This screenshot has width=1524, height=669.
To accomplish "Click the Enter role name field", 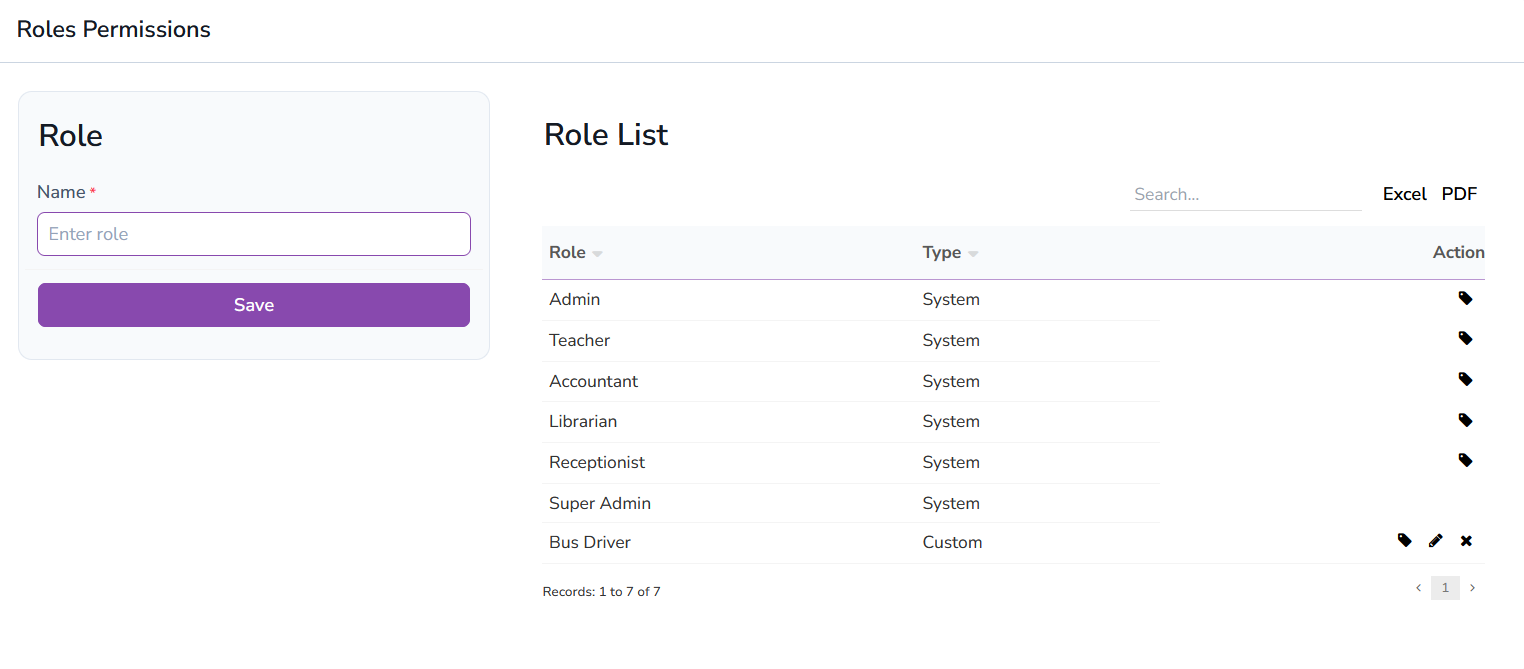I will [x=253, y=233].
